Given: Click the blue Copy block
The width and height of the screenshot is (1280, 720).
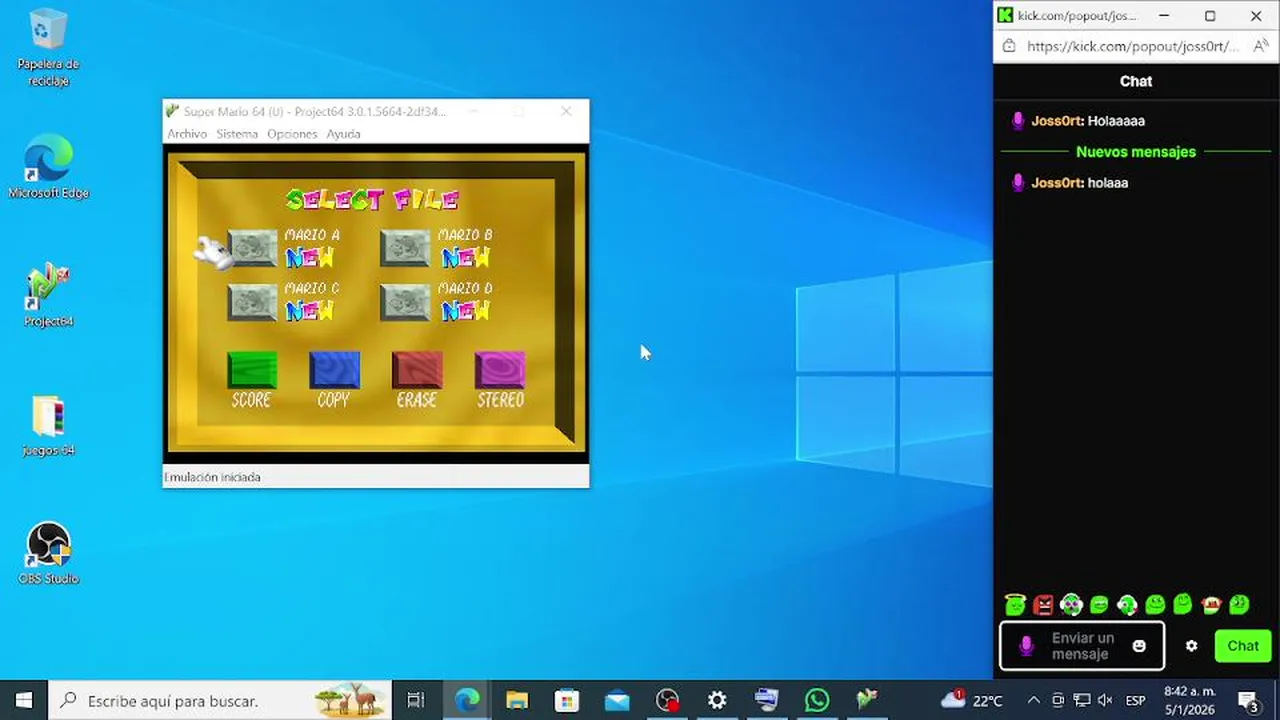Looking at the screenshot, I should 334,369.
